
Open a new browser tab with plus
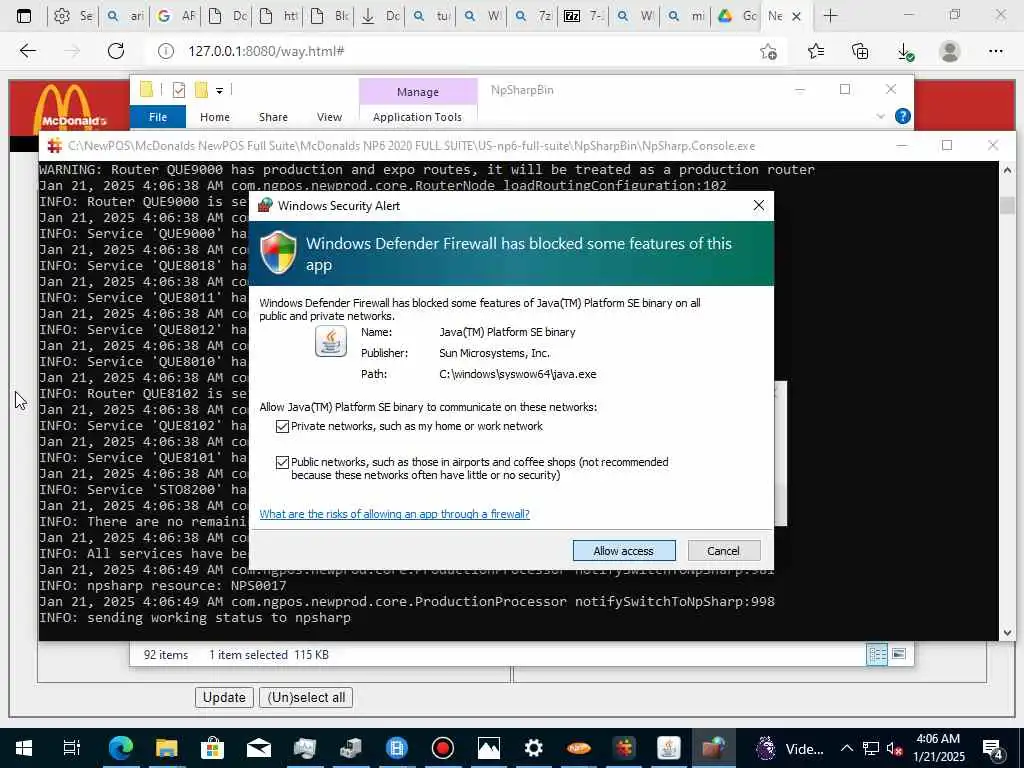click(x=830, y=16)
